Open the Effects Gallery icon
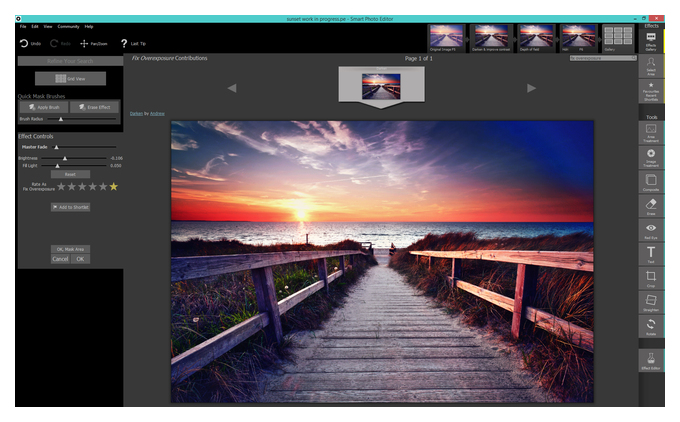 (651, 41)
